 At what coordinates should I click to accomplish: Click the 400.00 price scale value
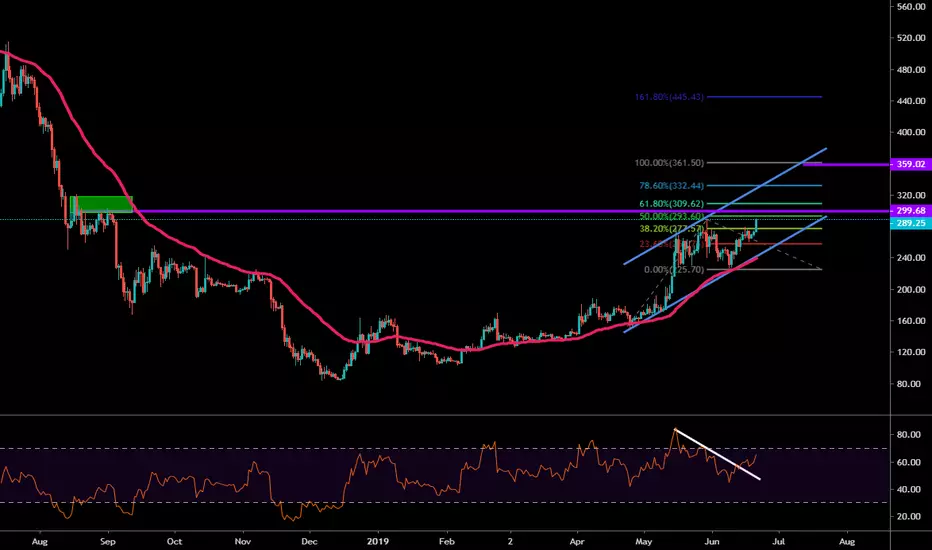[911, 132]
